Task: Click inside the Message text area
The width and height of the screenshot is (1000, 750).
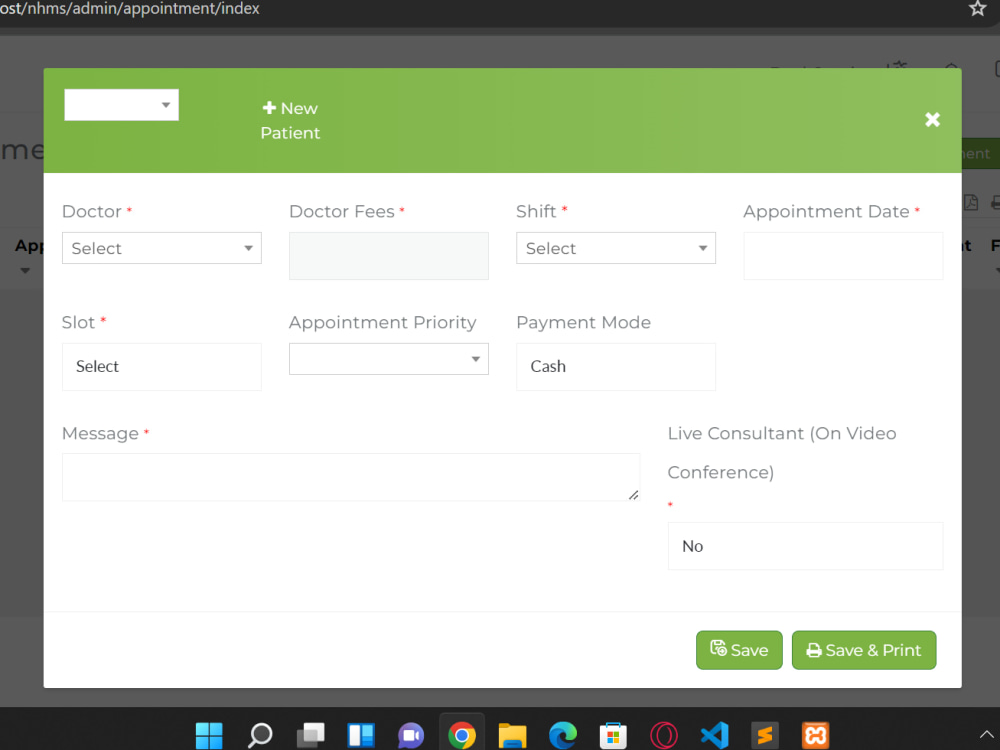Action: tap(351, 477)
